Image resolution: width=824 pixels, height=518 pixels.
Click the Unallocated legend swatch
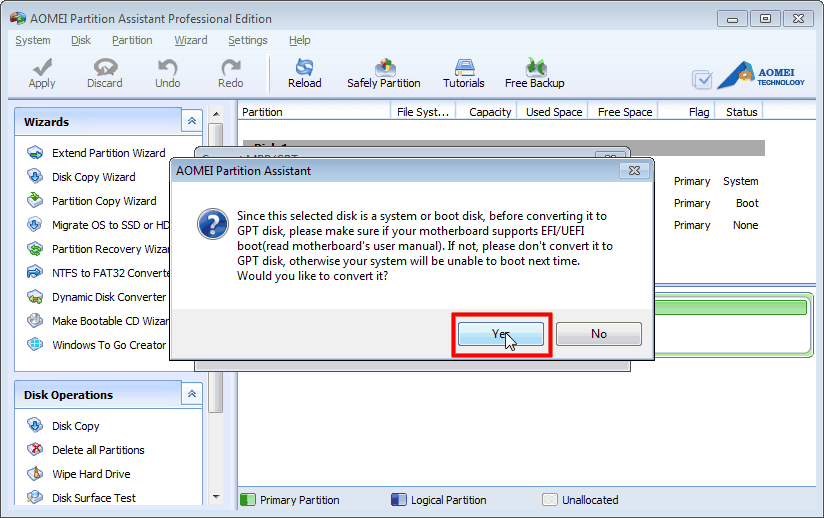tap(549, 500)
